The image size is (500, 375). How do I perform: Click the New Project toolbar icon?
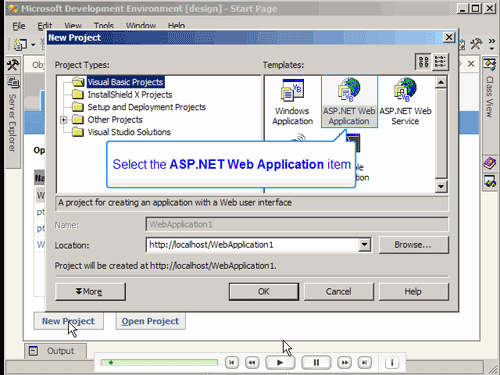21,45
